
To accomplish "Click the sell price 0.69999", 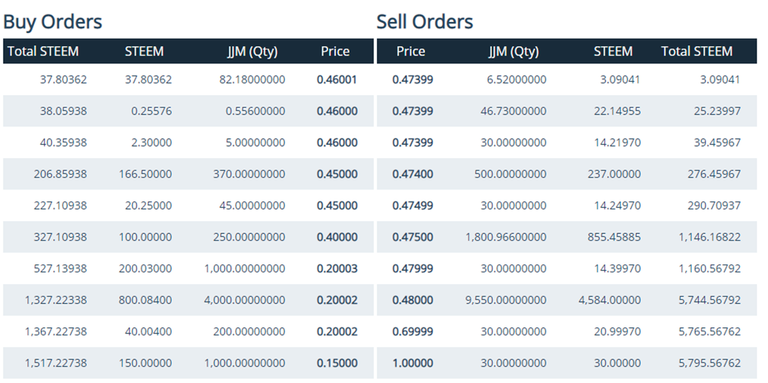I will tap(412, 332).
